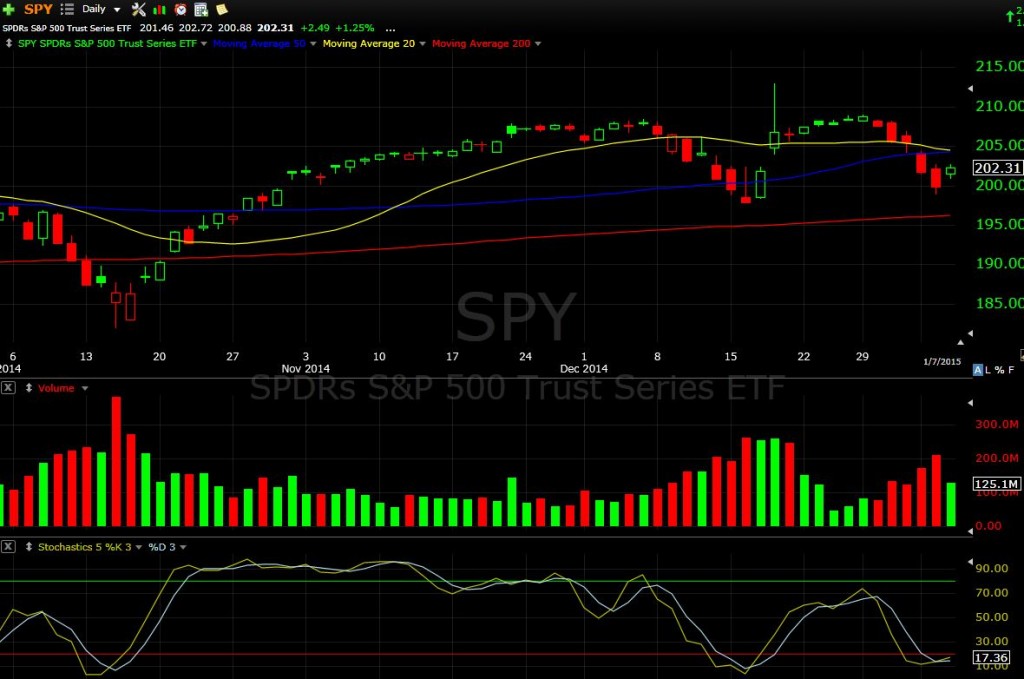Image resolution: width=1024 pixels, height=679 pixels.
Task: Click the Dec 2014 time axis label
Action: tap(584, 369)
